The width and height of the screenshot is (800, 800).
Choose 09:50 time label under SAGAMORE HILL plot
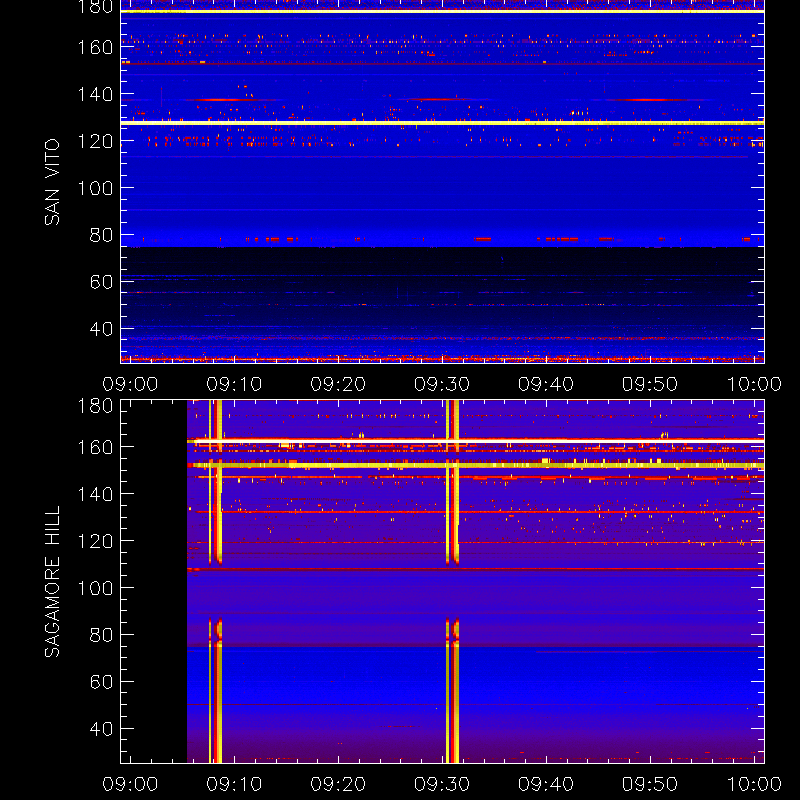(649, 784)
